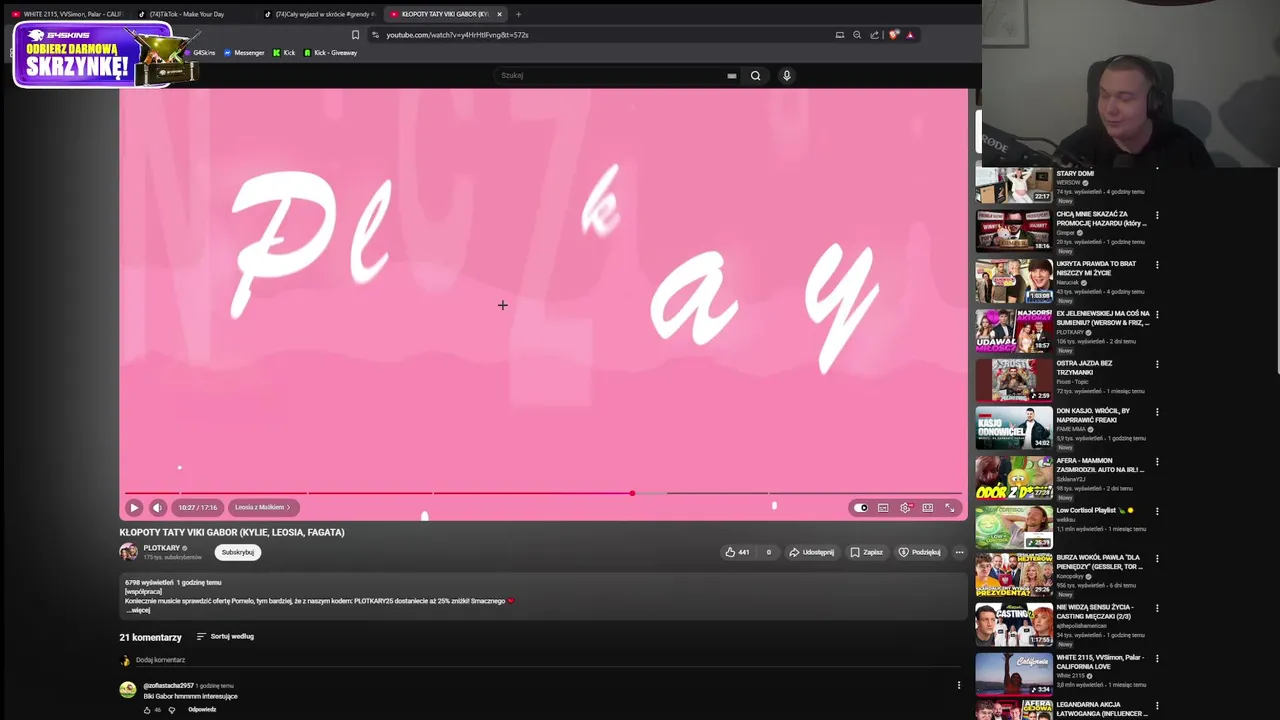The width and height of the screenshot is (1280, 720).
Task: Share the video via Udostępnij
Action: click(811, 552)
